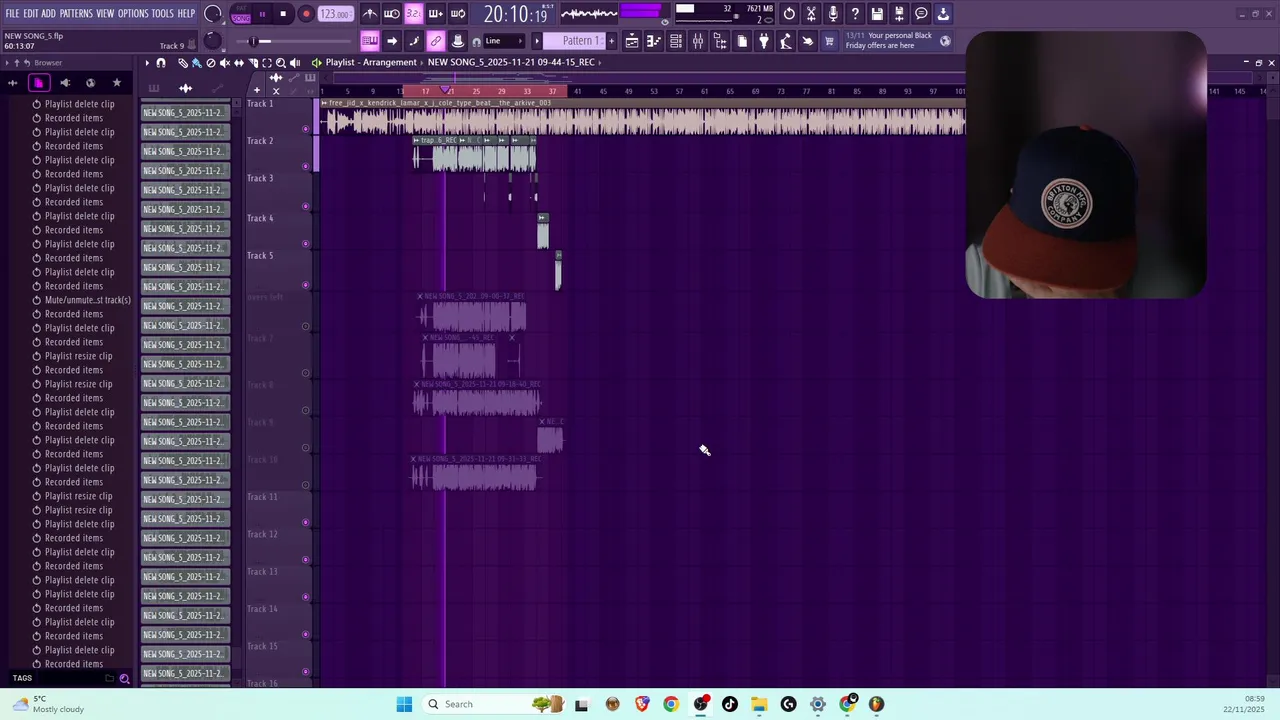Open the PATTERNS menu
This screenshot has width=1280, height=720.
click(x=76, y=14)
